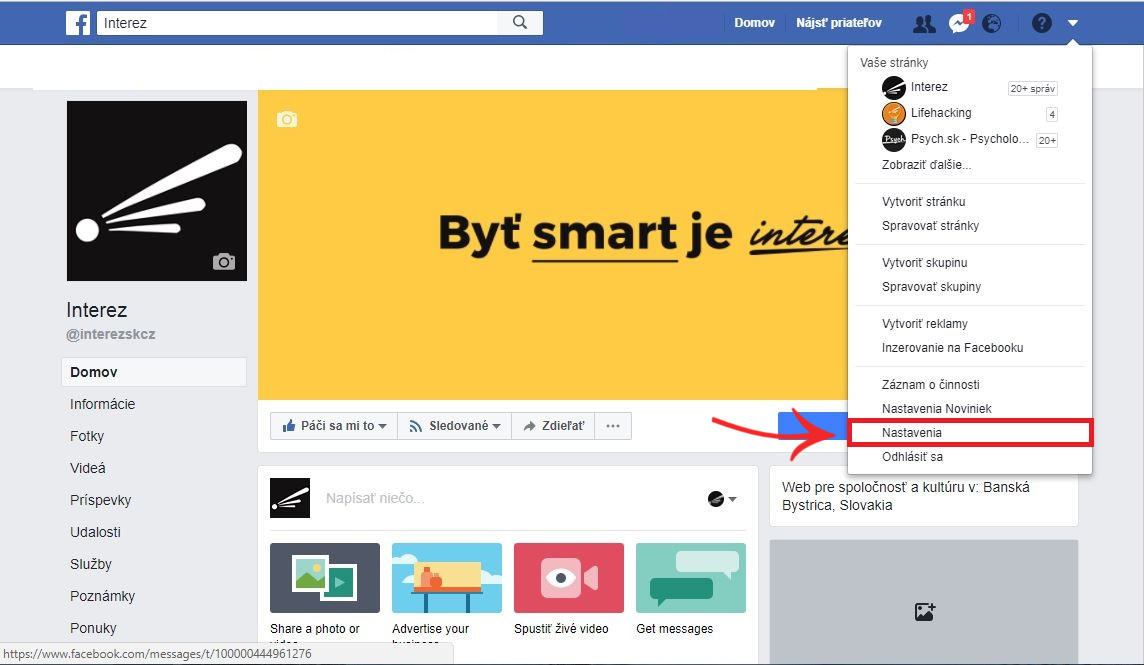
Task: Open Páči sa mi to dropdown
Action: 333,426
